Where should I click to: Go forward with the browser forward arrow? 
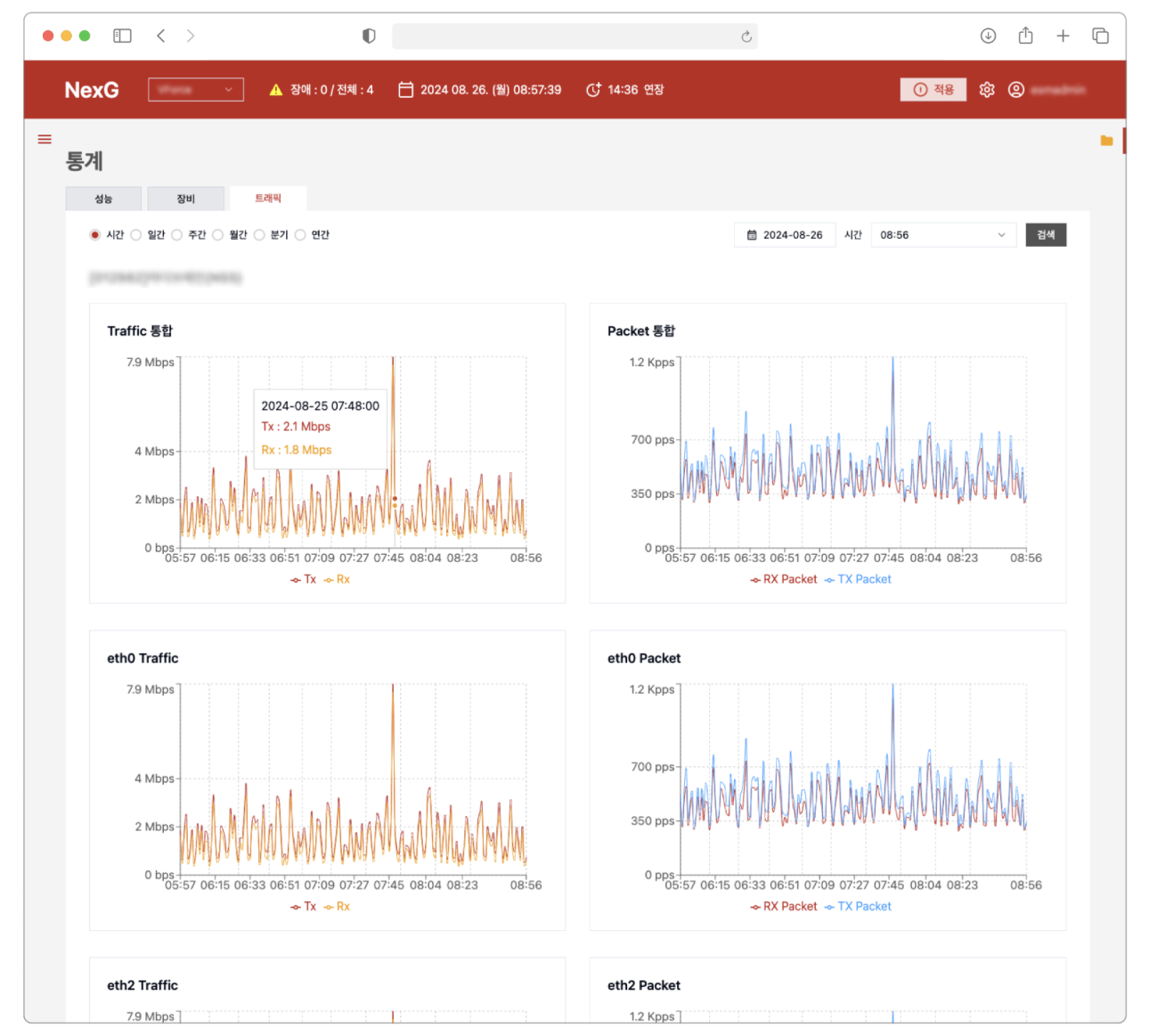click(191, 36)
